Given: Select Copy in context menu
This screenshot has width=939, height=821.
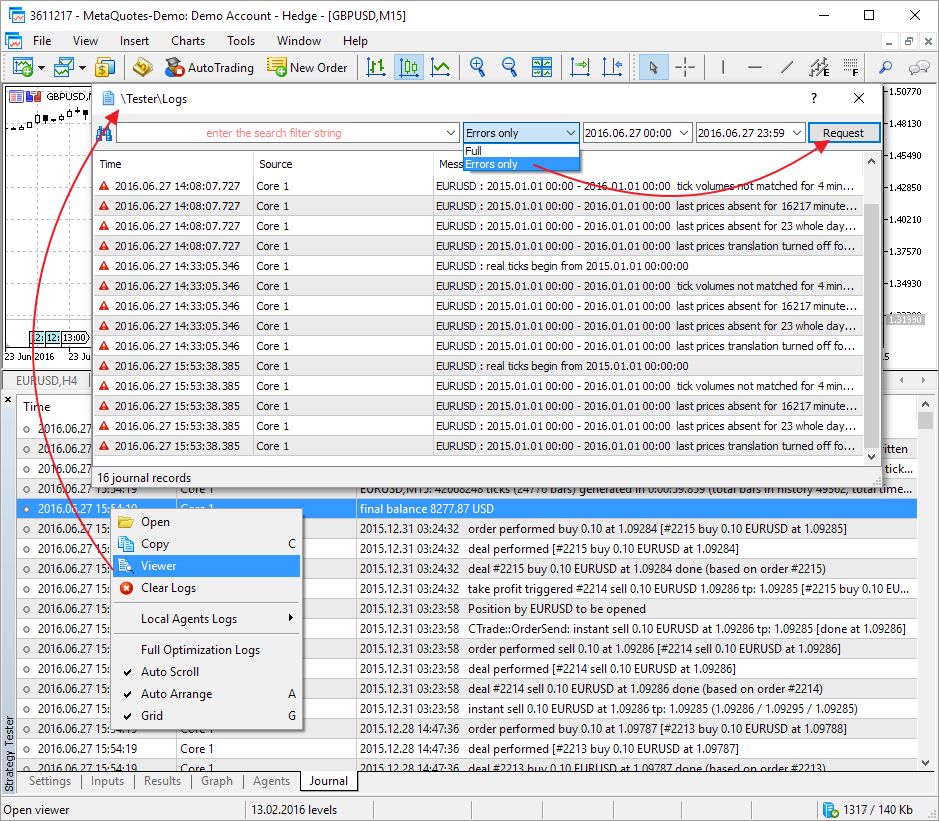Looking at the screenshot, I should coord(206,544).
